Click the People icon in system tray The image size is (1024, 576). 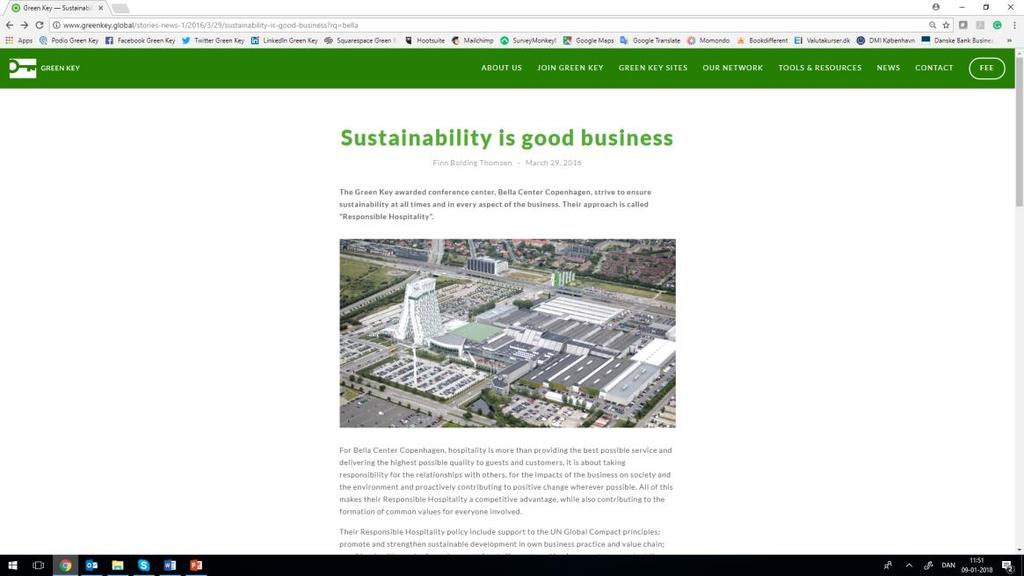tap(888, 566)
